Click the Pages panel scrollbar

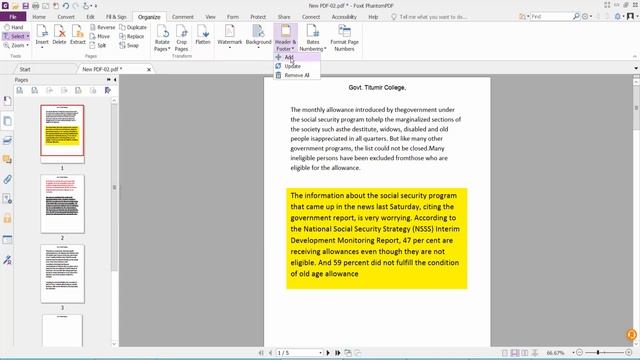(x=114, y=188)
